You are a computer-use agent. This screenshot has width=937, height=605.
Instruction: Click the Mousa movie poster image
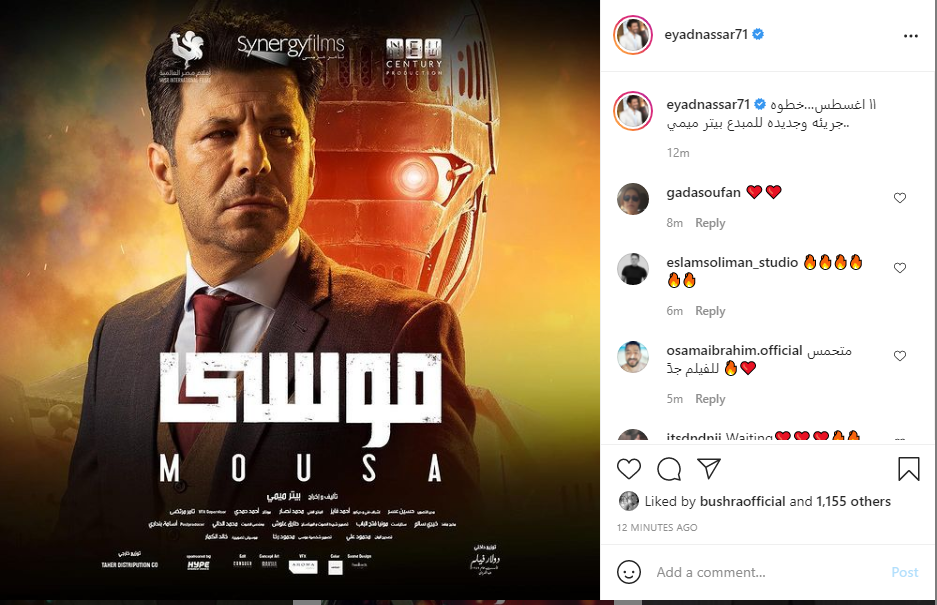click(300, 299)
